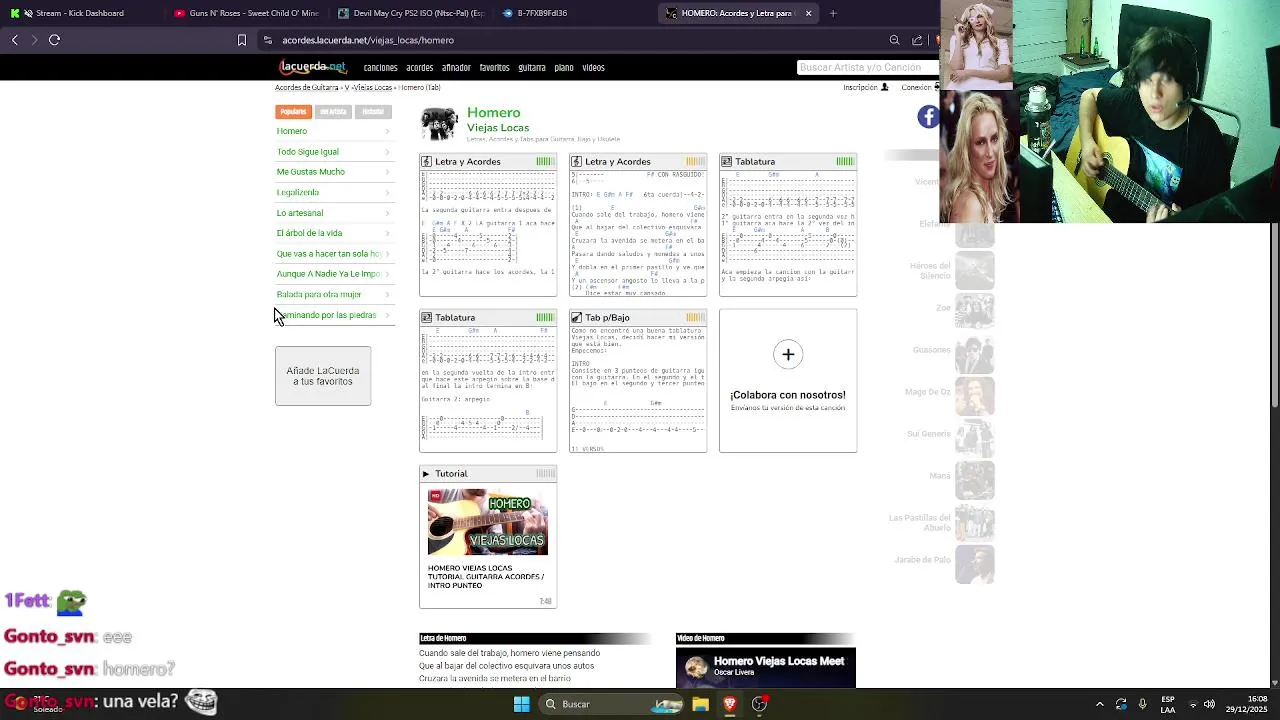Click the lacuerda.net logo
Screen dimensions: 1280x720
312,67
